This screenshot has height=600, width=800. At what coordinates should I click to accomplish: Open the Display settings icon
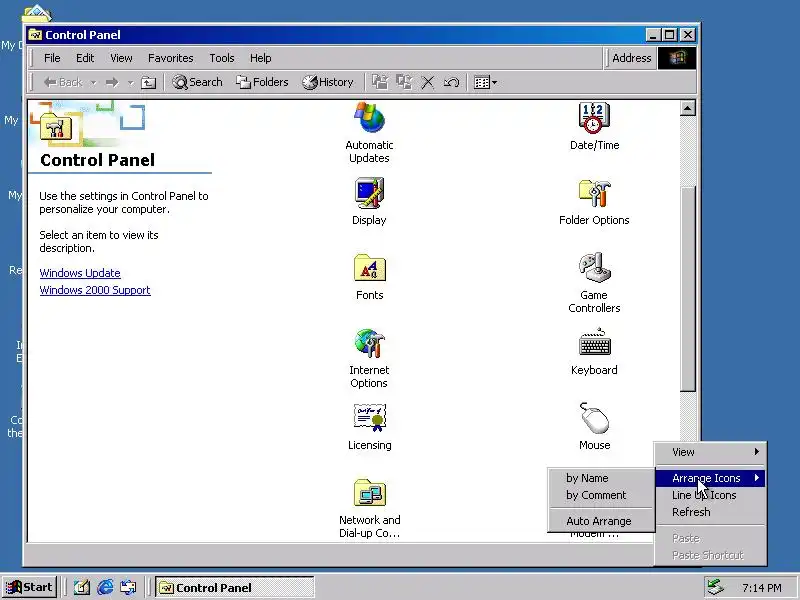(x=369, y=202)
